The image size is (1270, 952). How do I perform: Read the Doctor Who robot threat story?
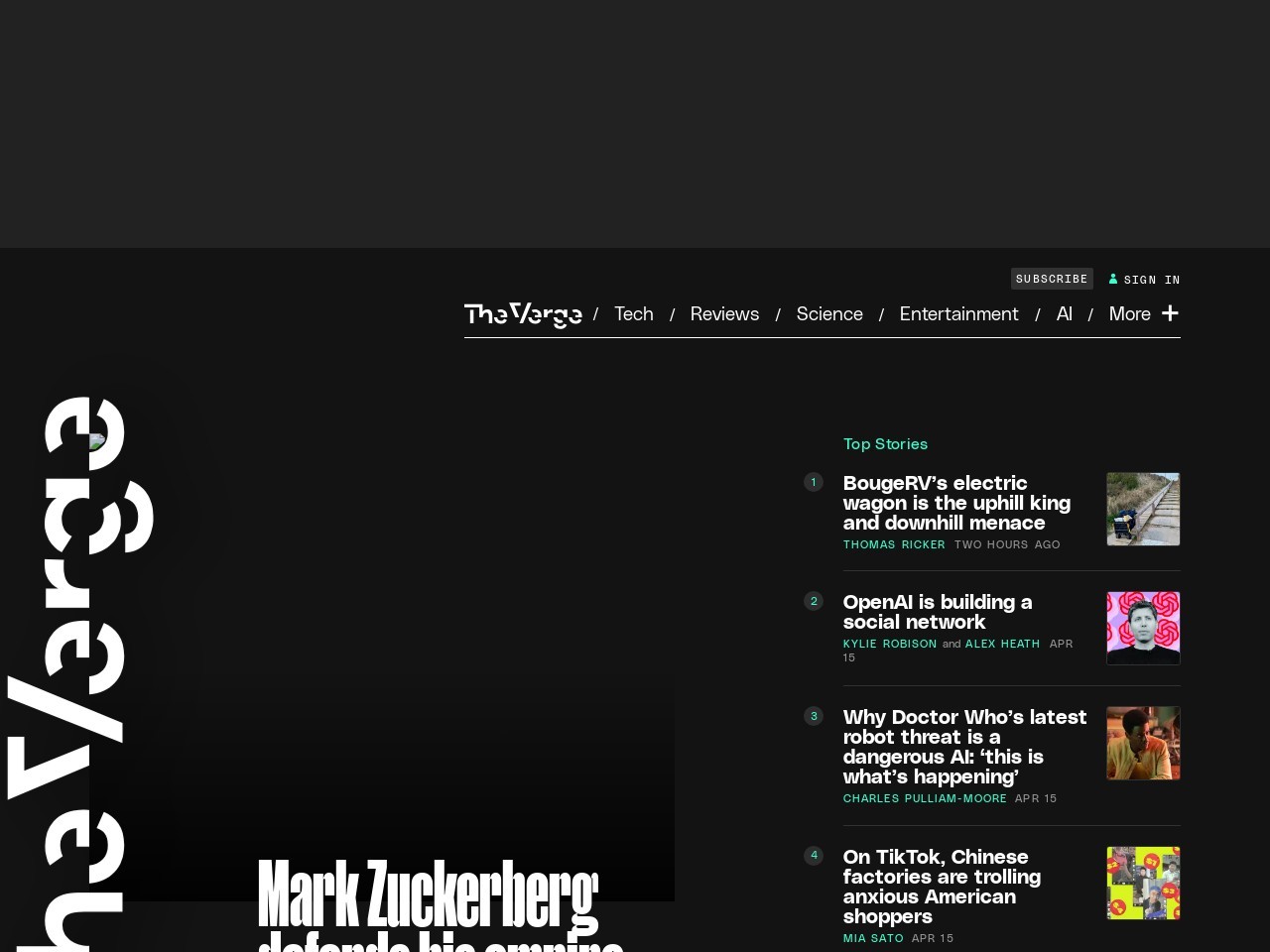(x=964, y=747)
